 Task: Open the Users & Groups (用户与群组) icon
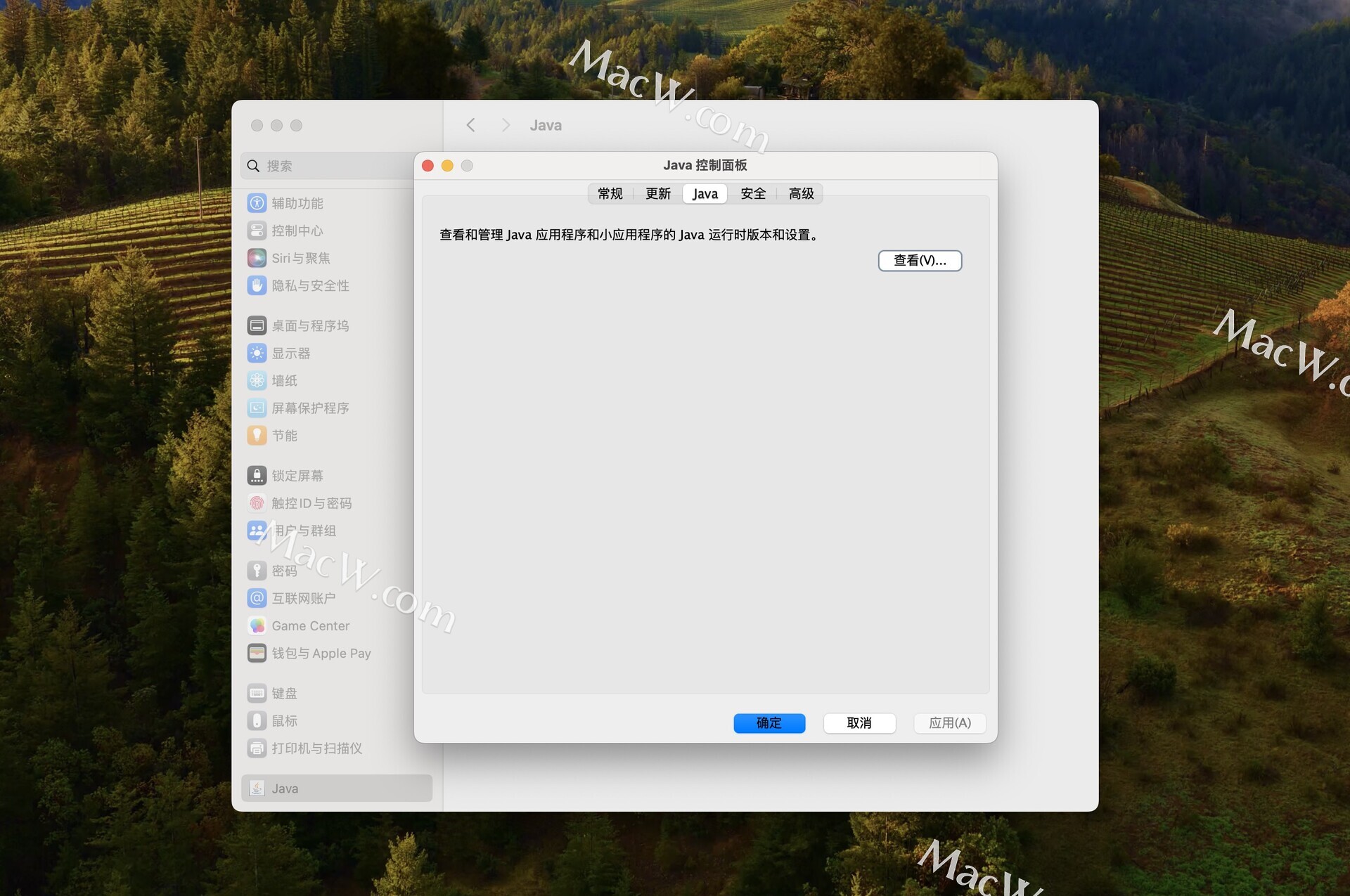point(257,531)
